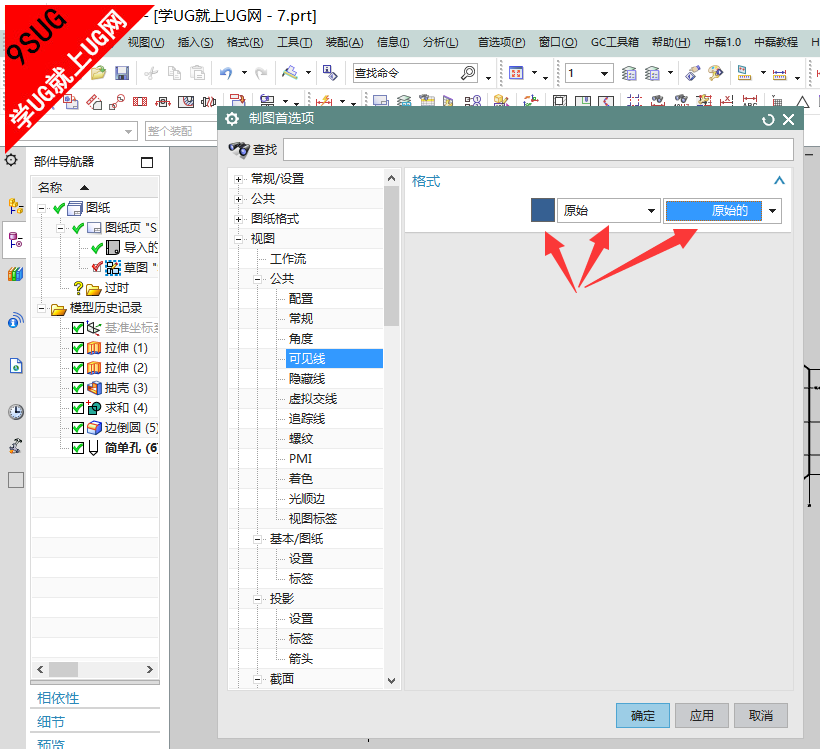The height and width of the screenshot is (749, 820).
Task: Open the 帮助(H) menu
Action: 671,42
